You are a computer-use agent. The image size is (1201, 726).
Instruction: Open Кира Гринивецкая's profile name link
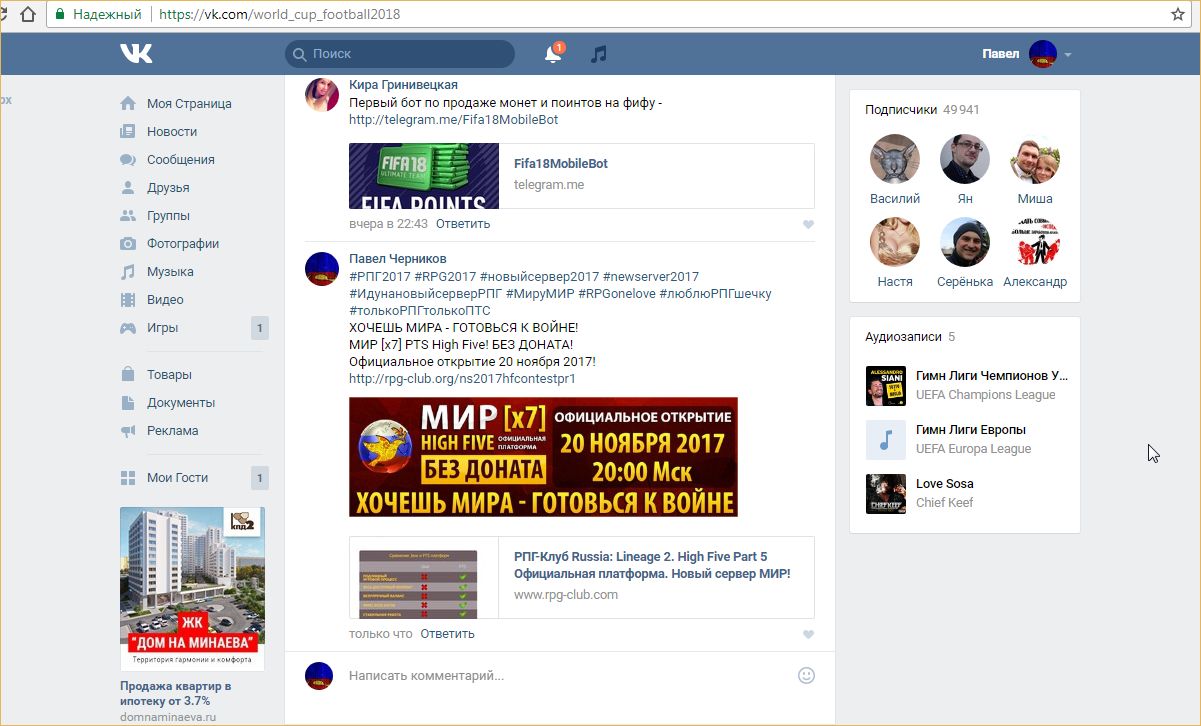coord(403,85)
